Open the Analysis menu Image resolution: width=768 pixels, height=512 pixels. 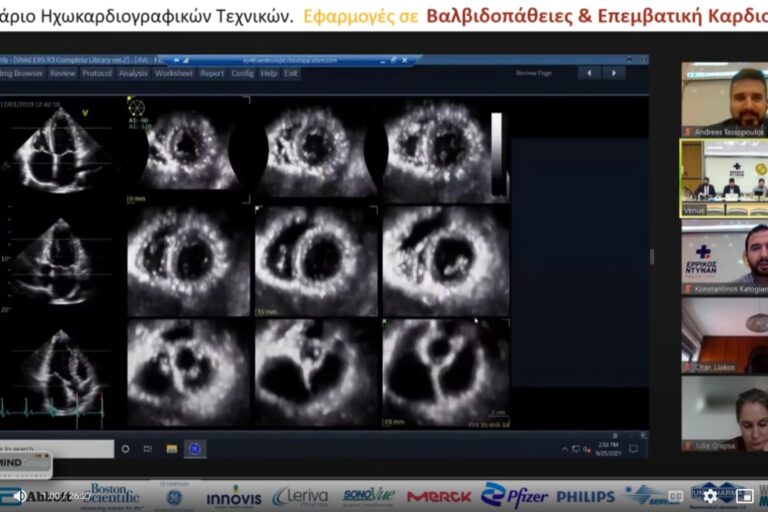[x=133, y=73]
